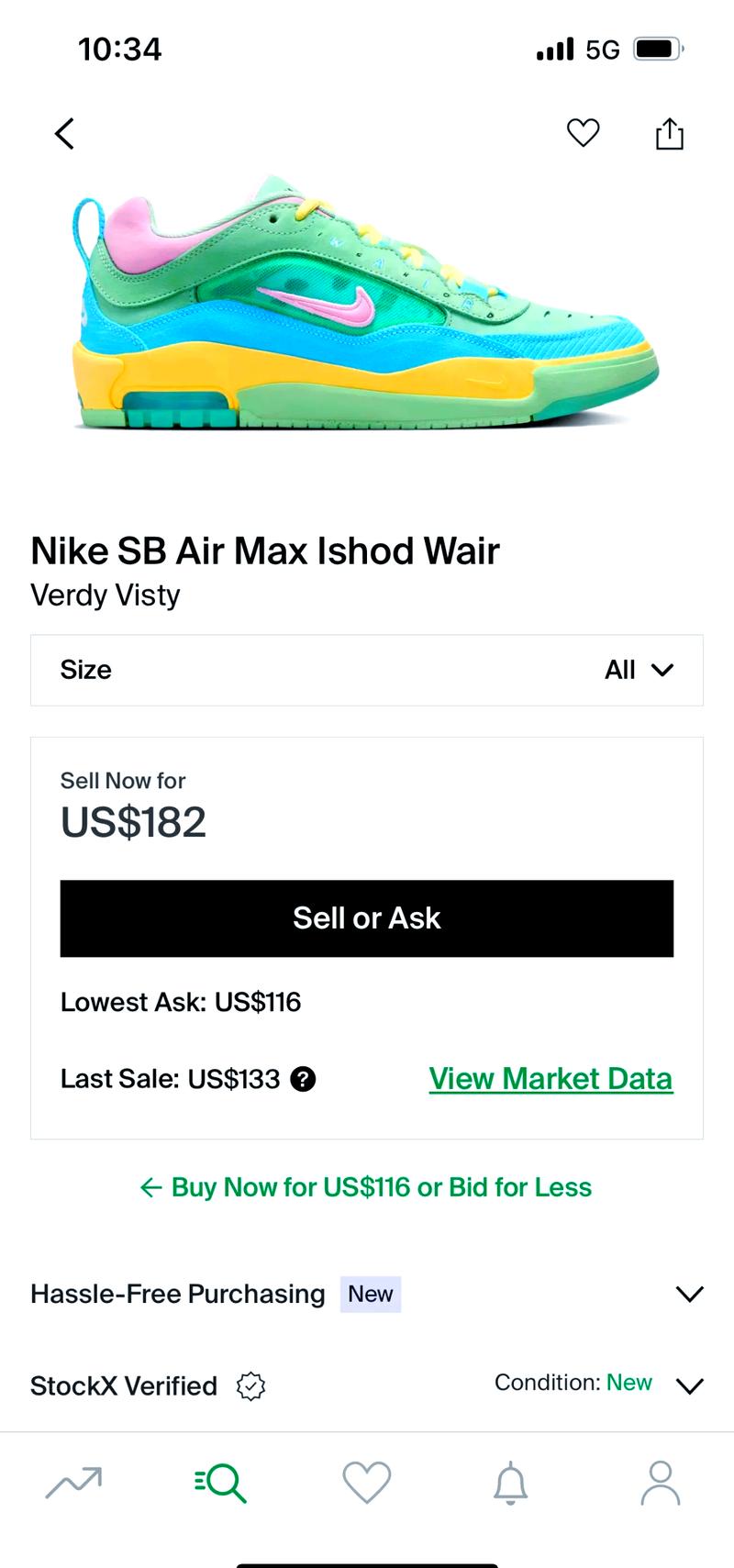Open the Size All dropdown
The width and height of the screenshot is (734, 1568).
(x=367, y=670)
